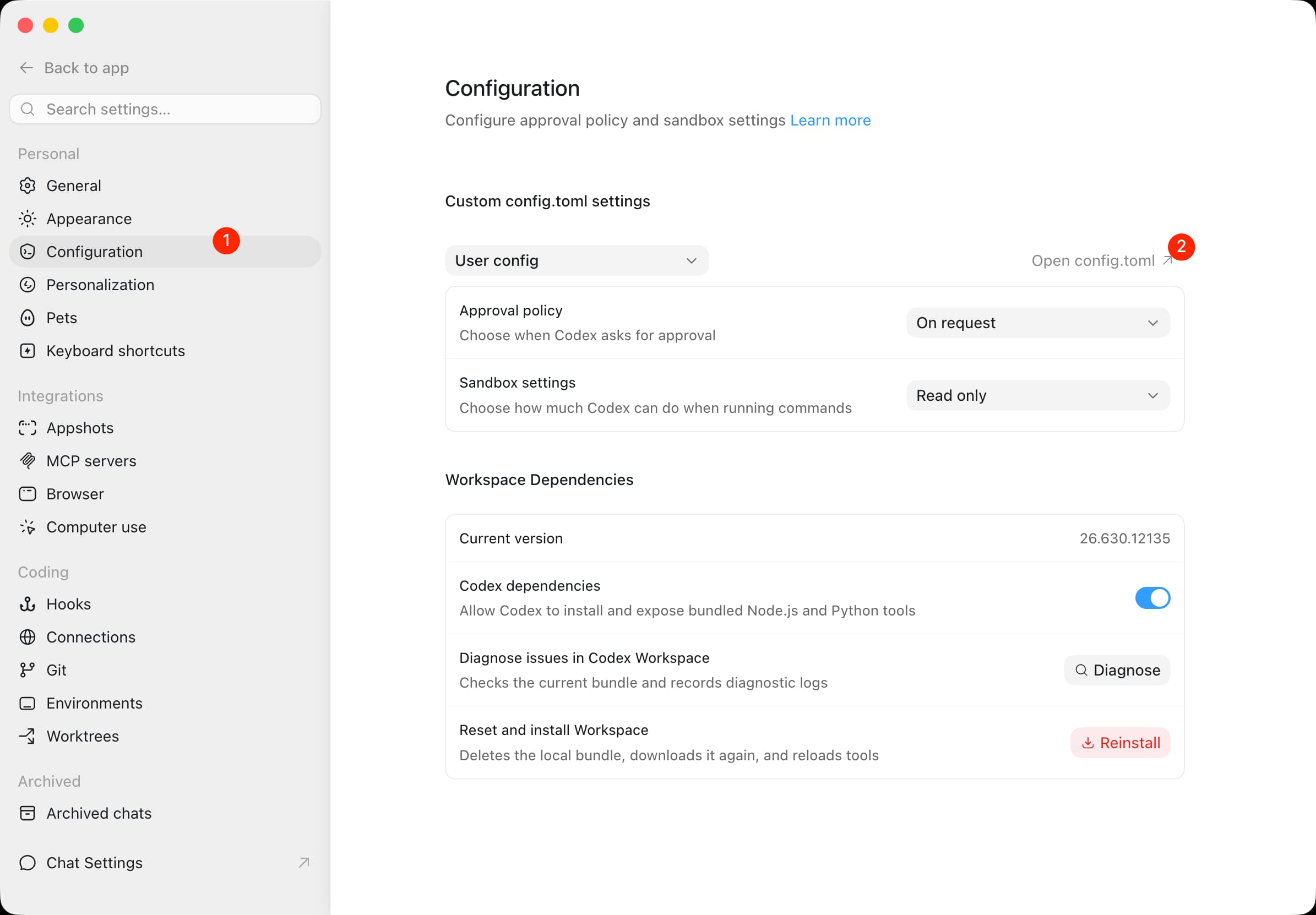Click the magnifier icon in Diagnose button
The image size is (1316, 915).
point(1081,671)
